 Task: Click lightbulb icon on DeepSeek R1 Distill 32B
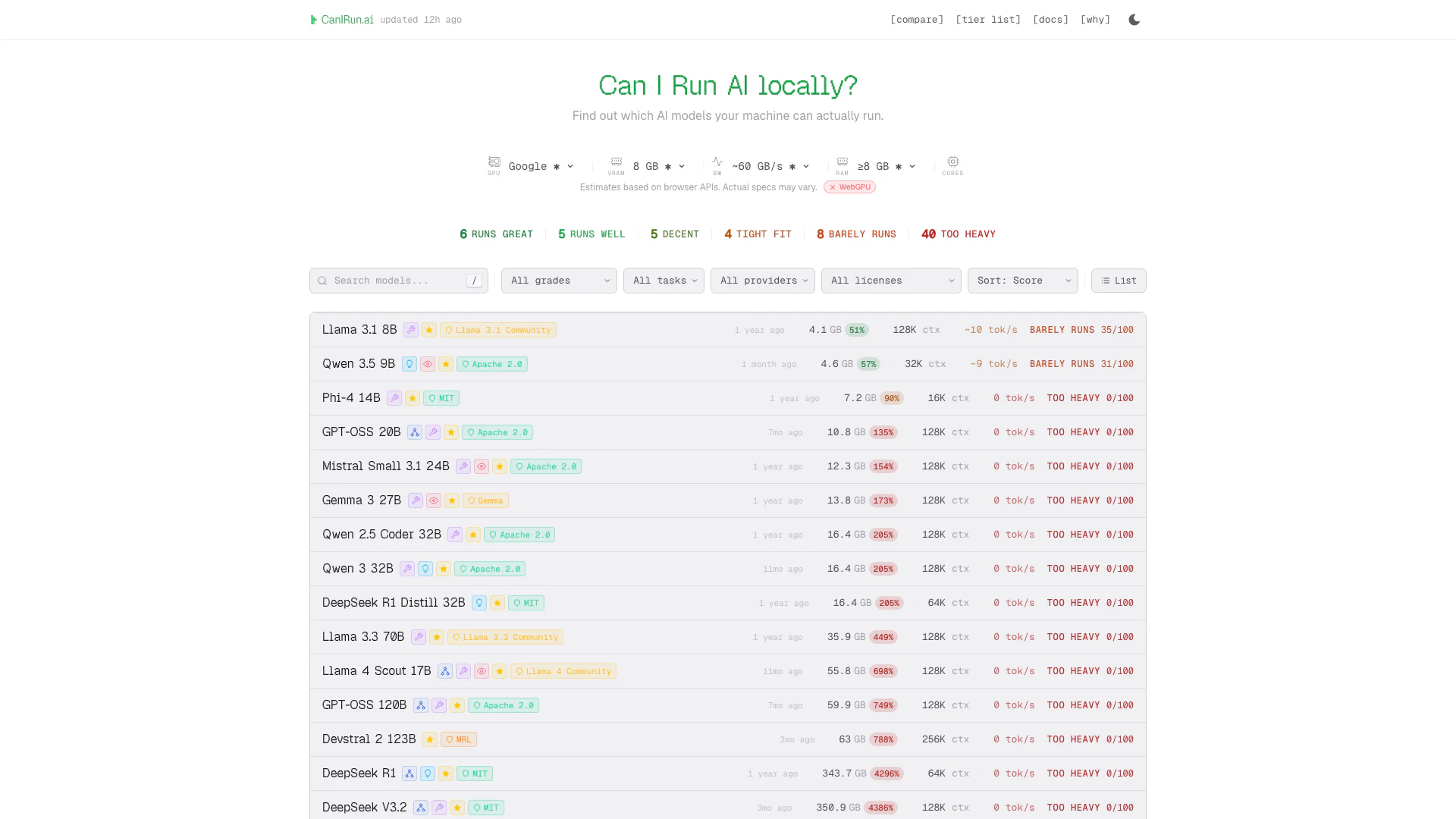pyautogui.click(x=479, y=603)
